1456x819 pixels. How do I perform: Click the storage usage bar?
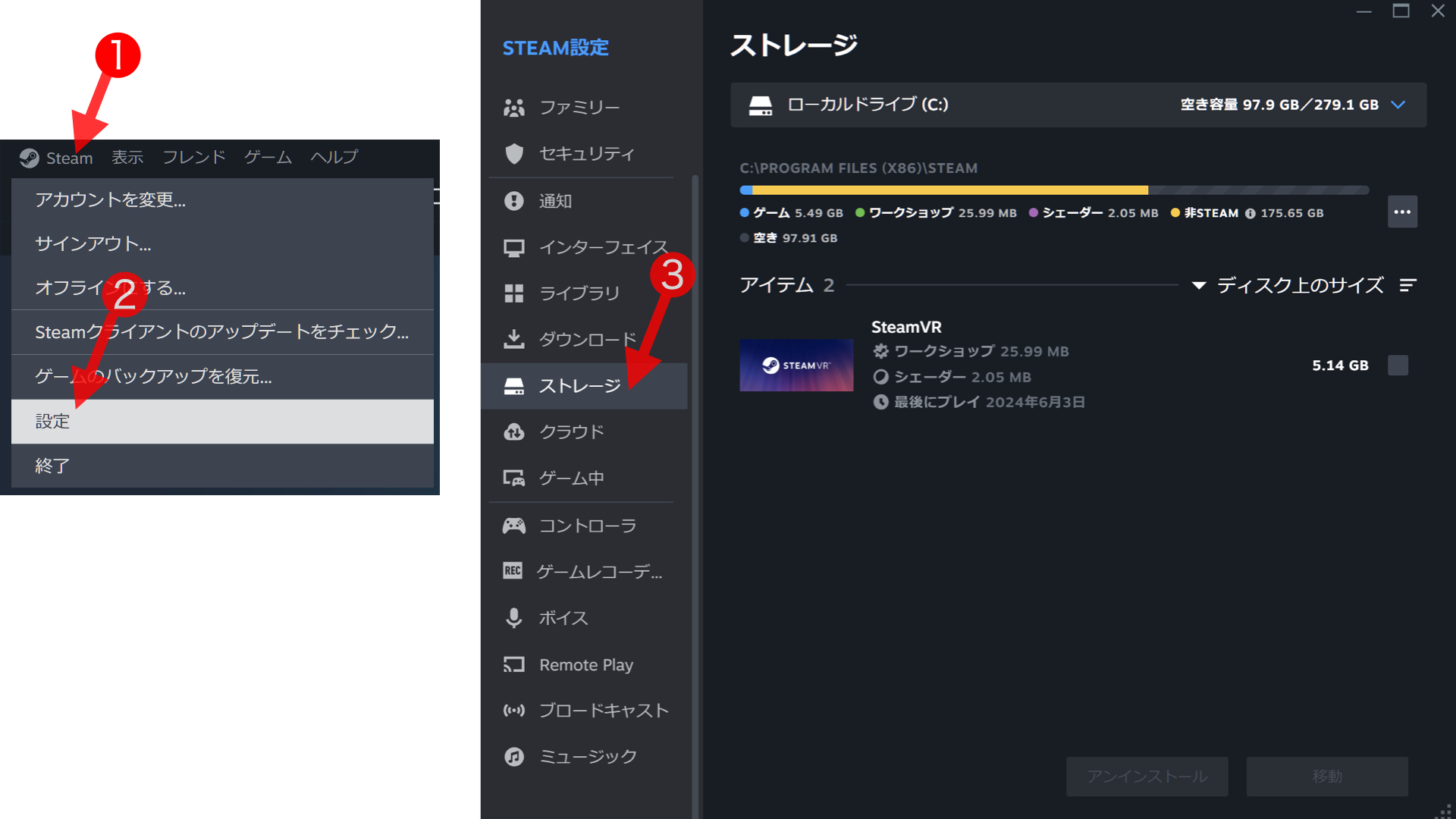coord(1054,190)
